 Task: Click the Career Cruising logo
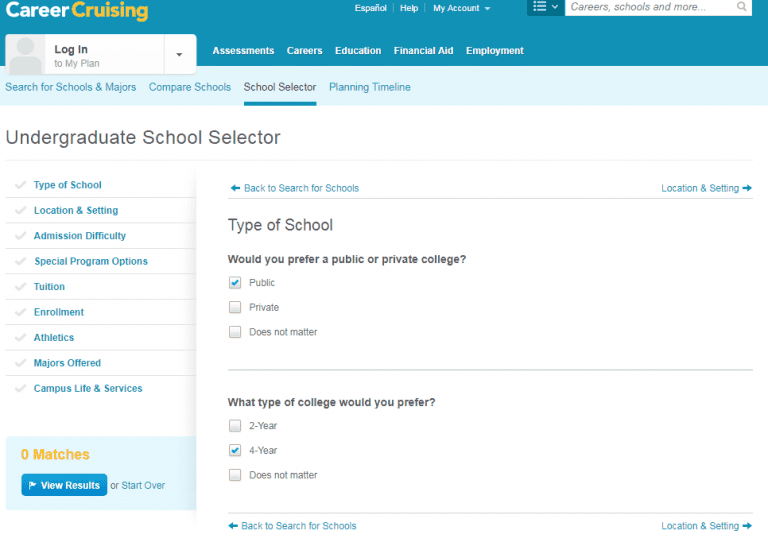pos(77,10)
